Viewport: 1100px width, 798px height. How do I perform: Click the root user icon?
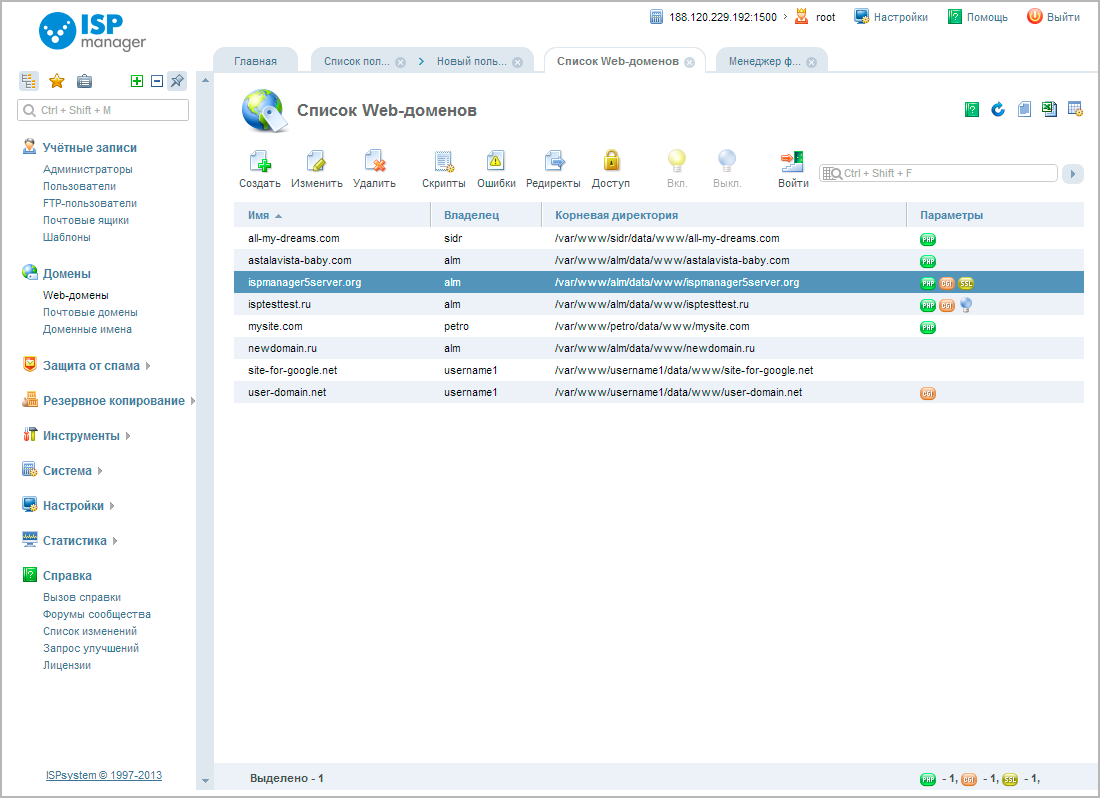801,17
